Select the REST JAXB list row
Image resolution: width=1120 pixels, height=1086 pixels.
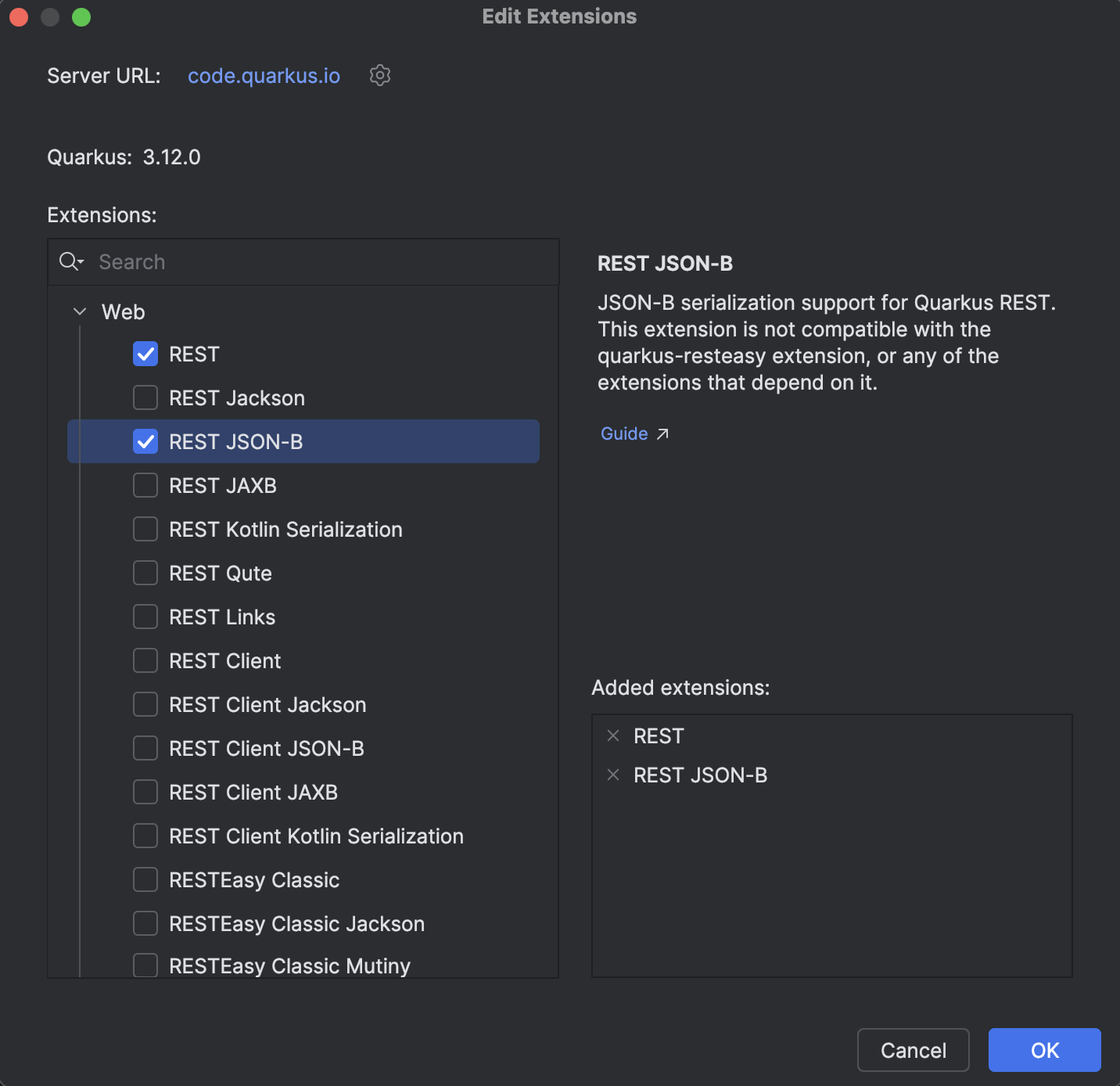tap(223, 485)
